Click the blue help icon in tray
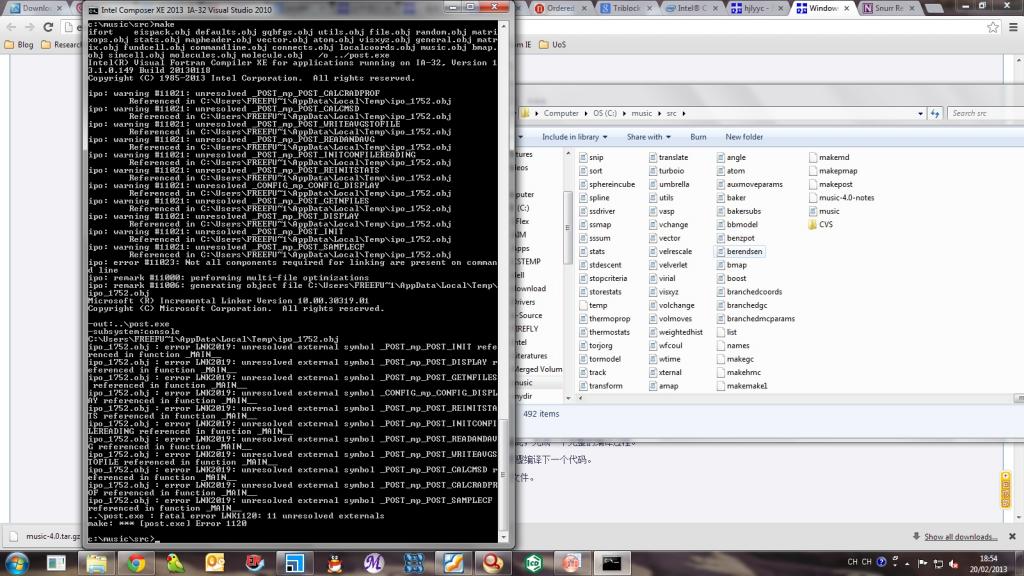The width and height of the screenshot is (1024, 576). 882,562
